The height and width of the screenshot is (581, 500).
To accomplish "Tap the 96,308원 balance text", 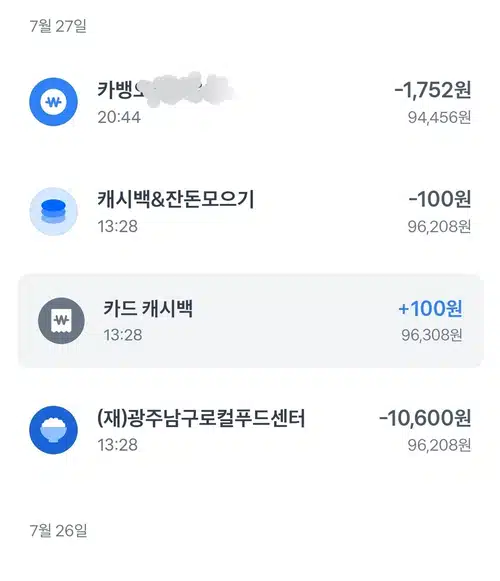I will point(432,335).
